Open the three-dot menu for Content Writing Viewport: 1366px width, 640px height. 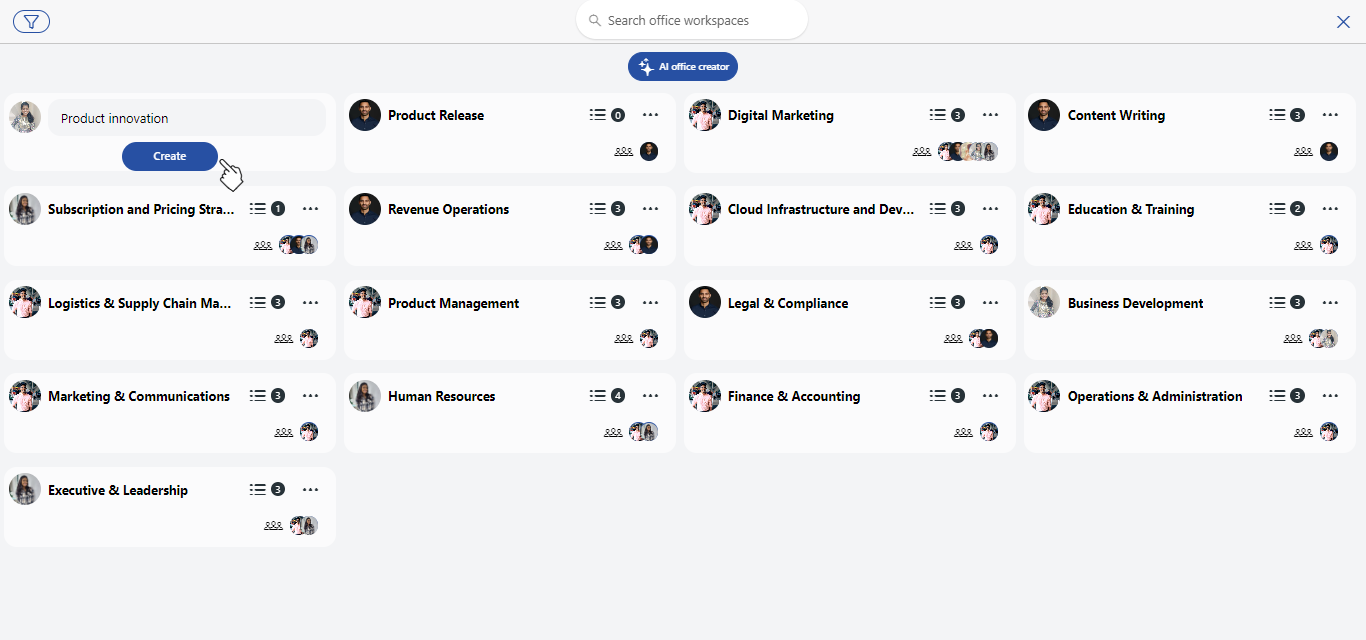[1330, 115]
